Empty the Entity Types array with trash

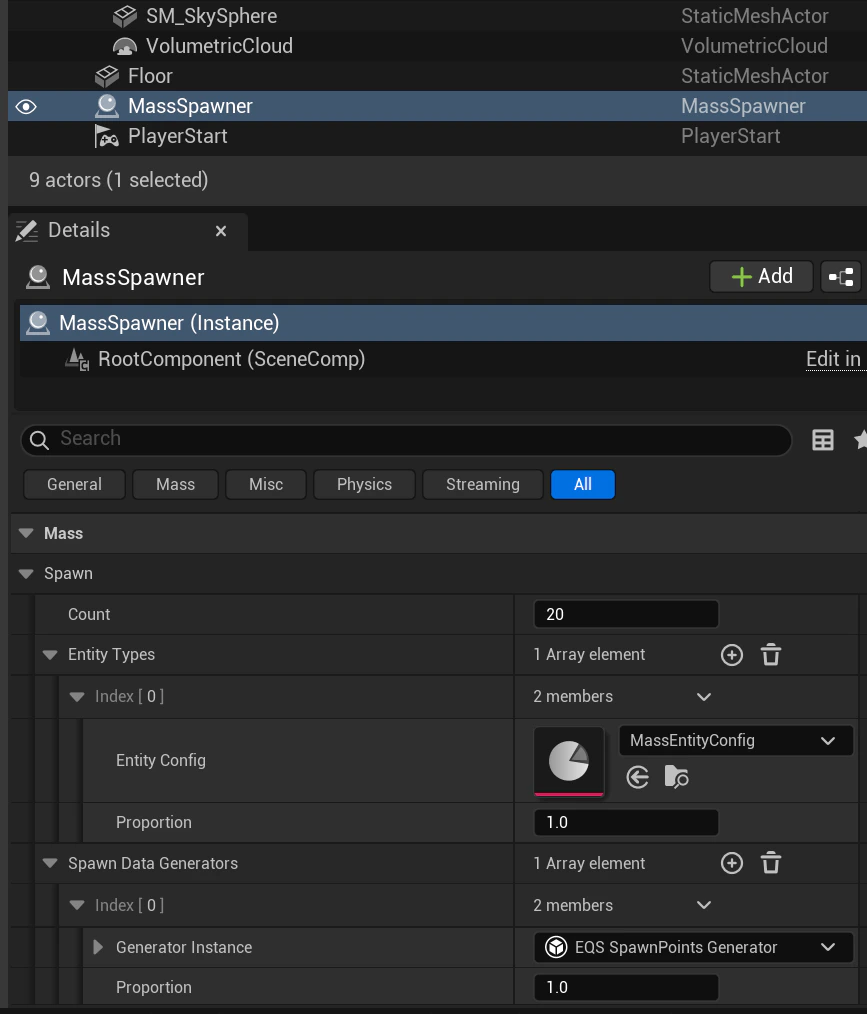tap(771, 655)
